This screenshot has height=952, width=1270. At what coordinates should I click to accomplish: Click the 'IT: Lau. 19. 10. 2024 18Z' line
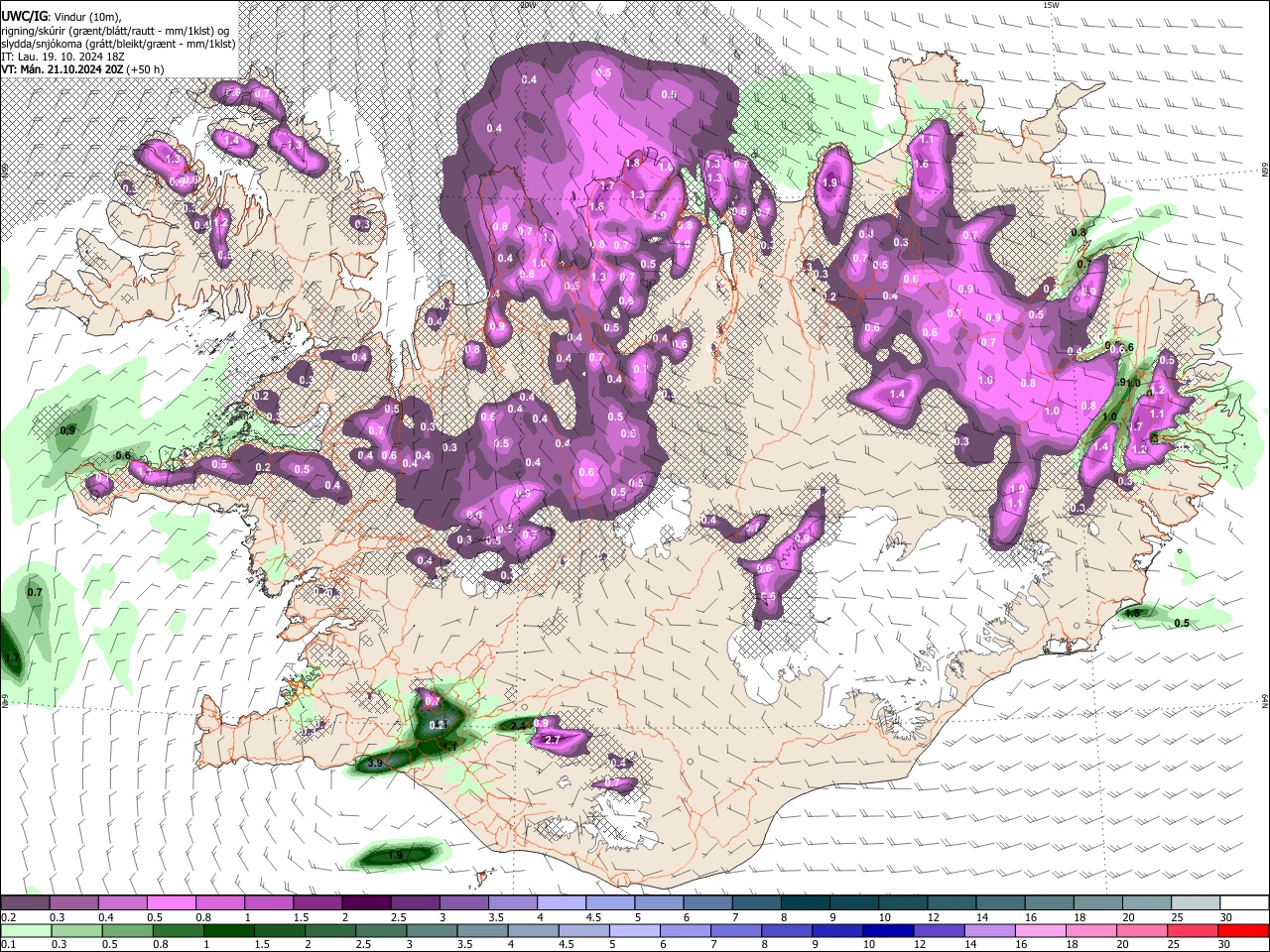coord(63,57)
